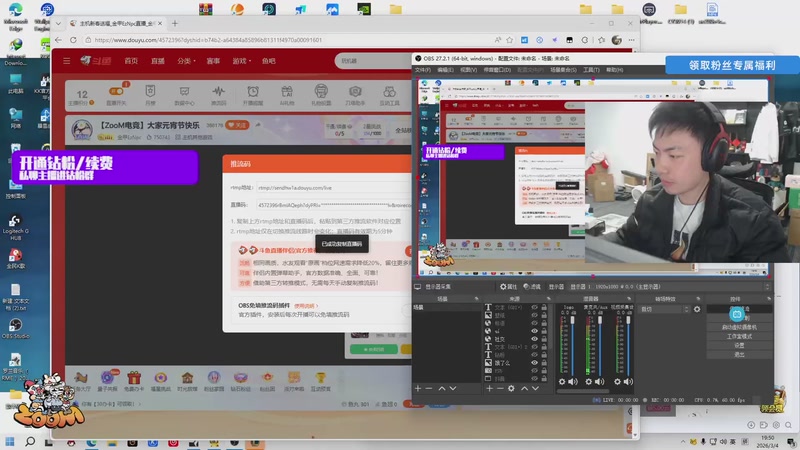Screen dimensions: 800x450
Task: Pop out the 控件 dock panel
Action: 768,298
